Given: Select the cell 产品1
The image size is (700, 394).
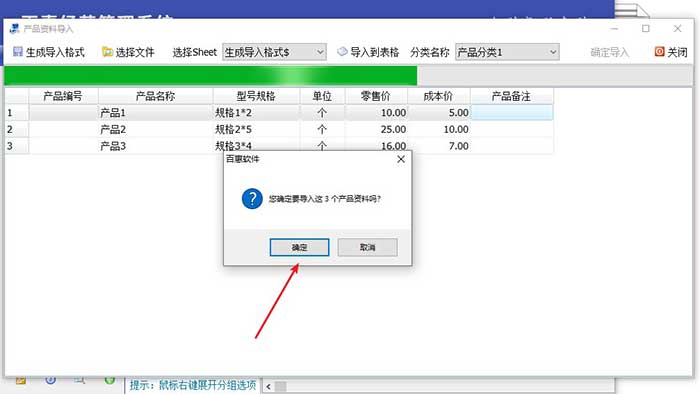Looking at the screenshot, I should pyautogui.click(x=155, y=112).
